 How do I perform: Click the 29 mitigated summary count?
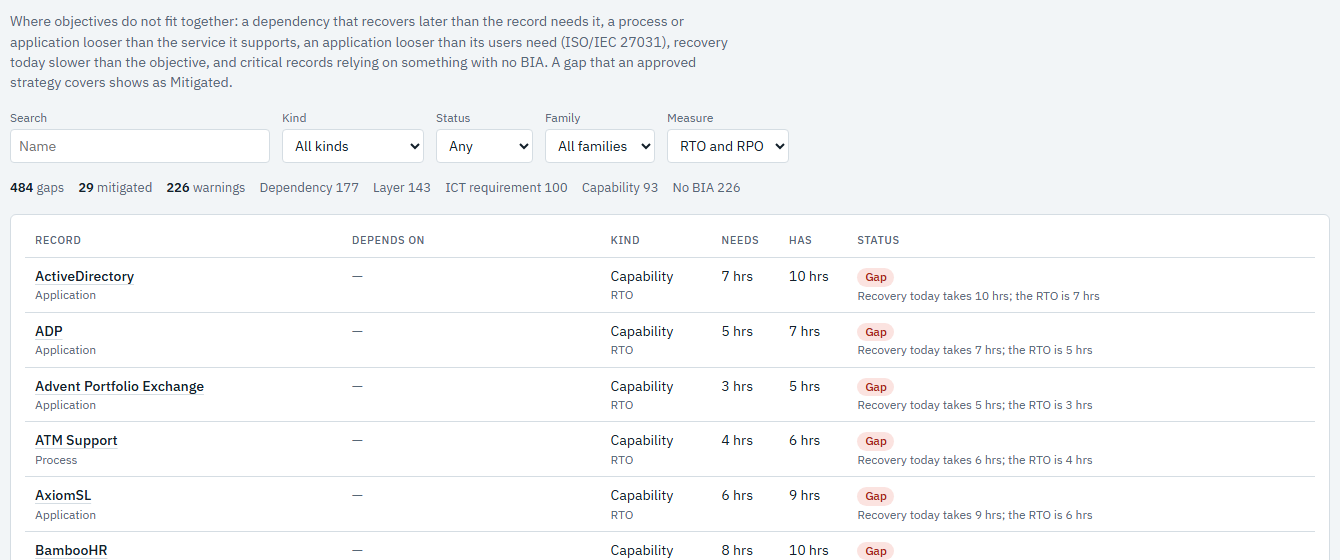click(x=115, y=187)
